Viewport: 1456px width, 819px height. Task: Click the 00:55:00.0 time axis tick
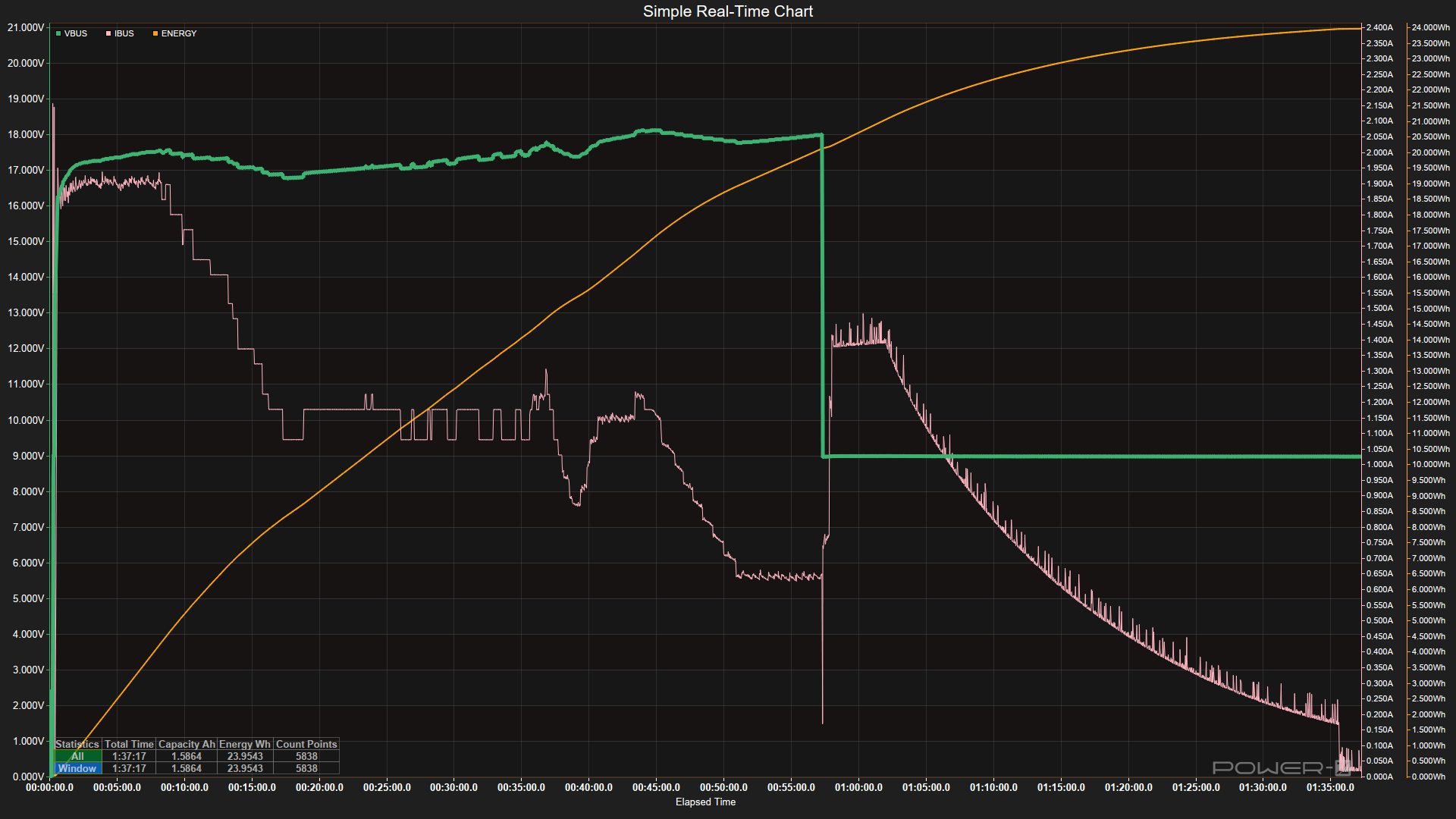pos(791,787)
